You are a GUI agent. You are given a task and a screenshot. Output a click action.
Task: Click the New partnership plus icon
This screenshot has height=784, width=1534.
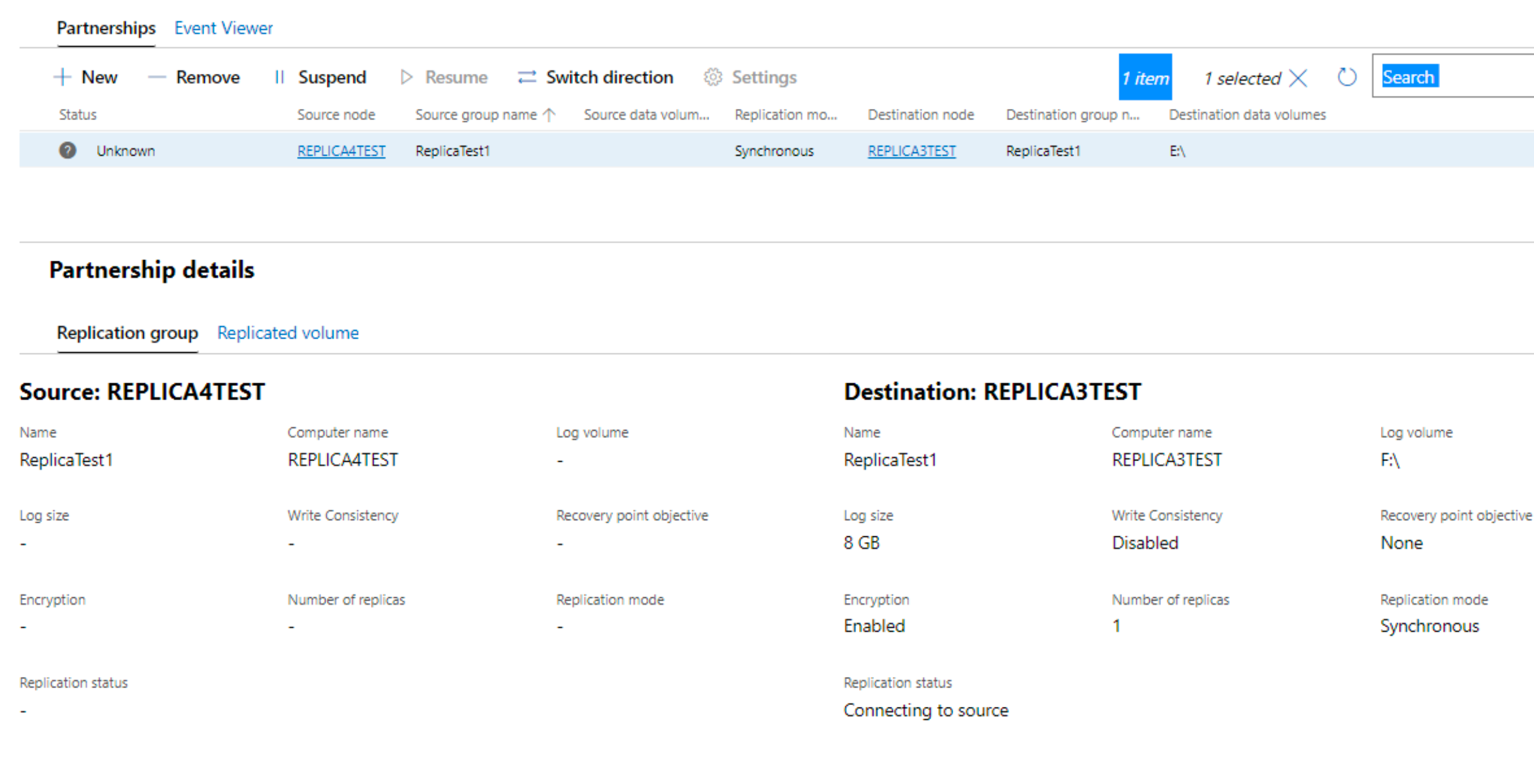click(62, 77)
